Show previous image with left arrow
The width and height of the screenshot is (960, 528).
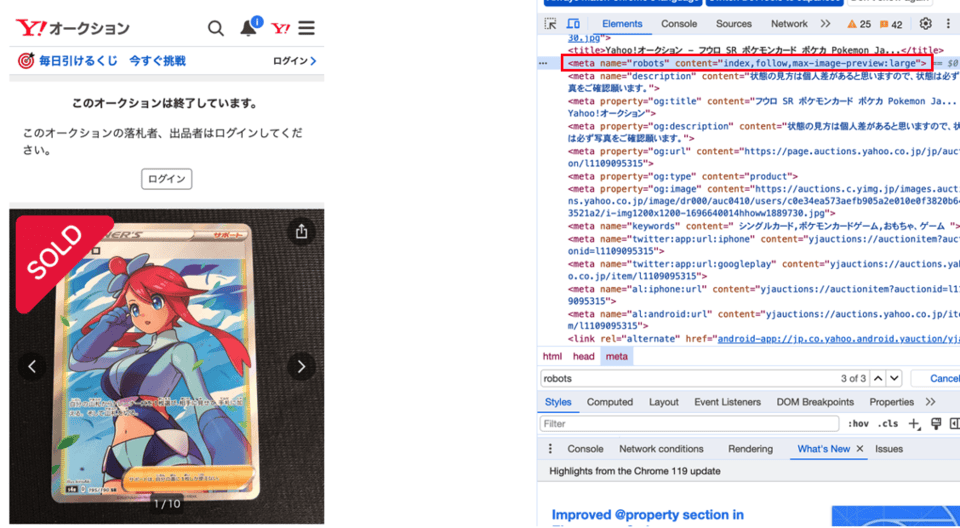click(x=32, y=366)
